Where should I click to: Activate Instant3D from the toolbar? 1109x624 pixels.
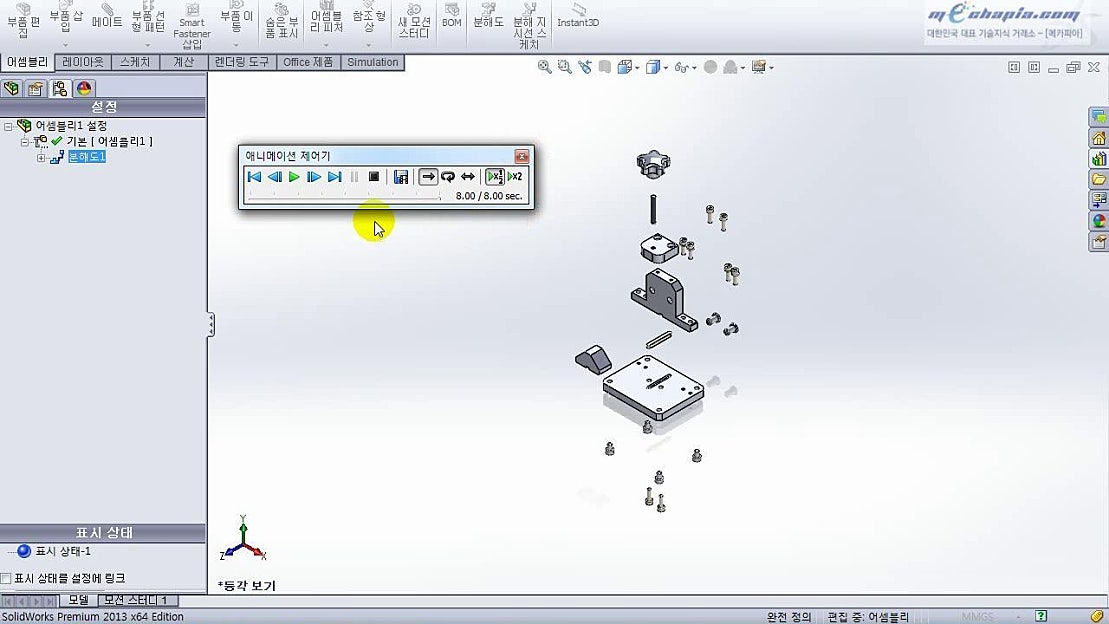point(576,22)
